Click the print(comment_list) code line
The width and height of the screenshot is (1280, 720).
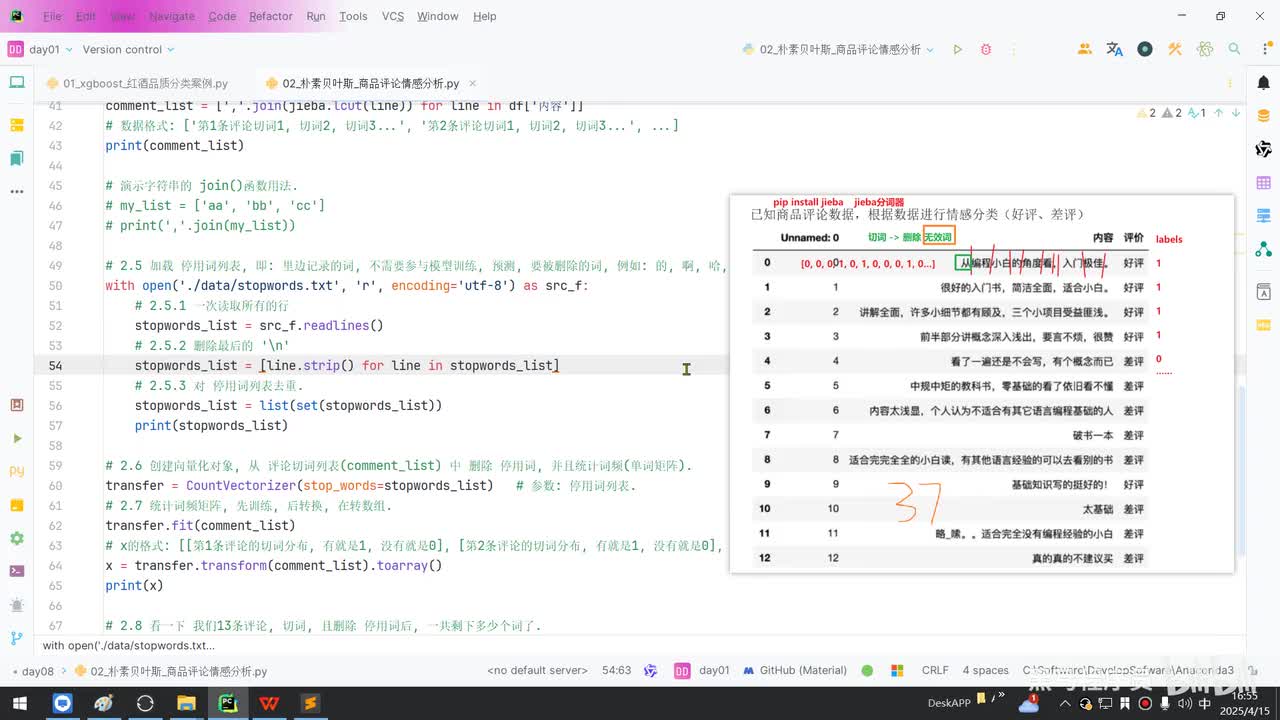click(175, 145)
